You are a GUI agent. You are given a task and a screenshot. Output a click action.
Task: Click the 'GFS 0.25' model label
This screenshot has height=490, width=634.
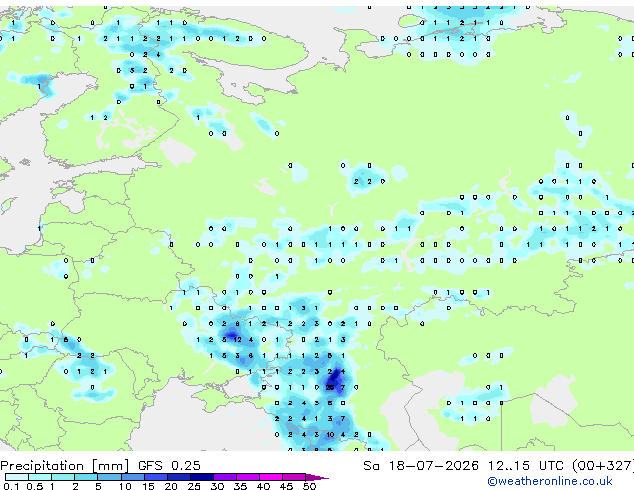pyautogui.click(x=169, y=466)
